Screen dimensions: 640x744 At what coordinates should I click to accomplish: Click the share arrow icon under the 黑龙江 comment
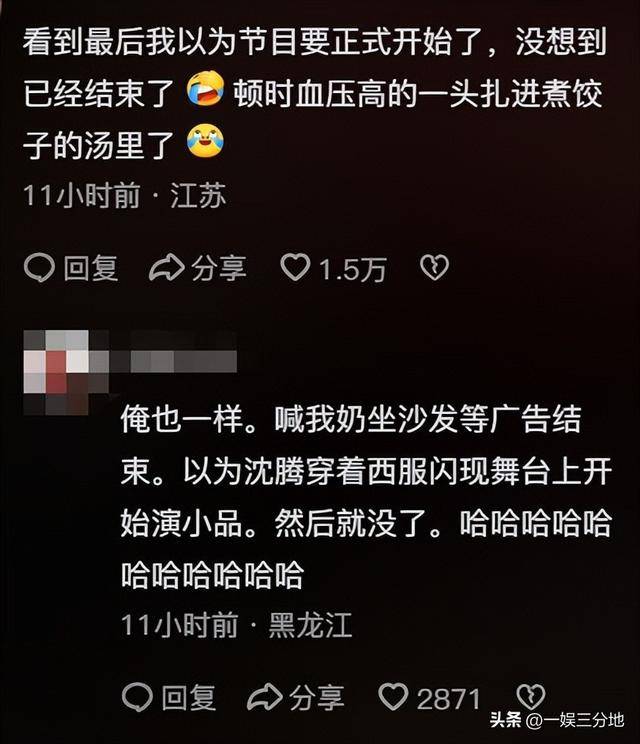click(265, 698)
